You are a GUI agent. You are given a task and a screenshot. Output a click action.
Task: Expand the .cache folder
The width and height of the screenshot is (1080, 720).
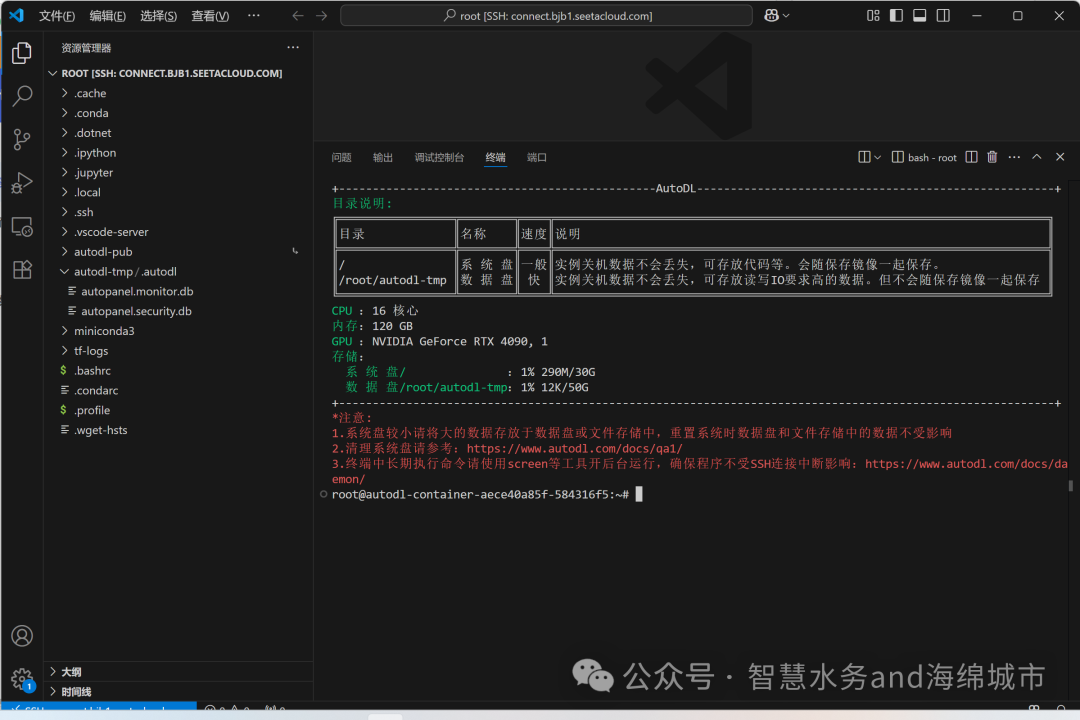[178, 93]
